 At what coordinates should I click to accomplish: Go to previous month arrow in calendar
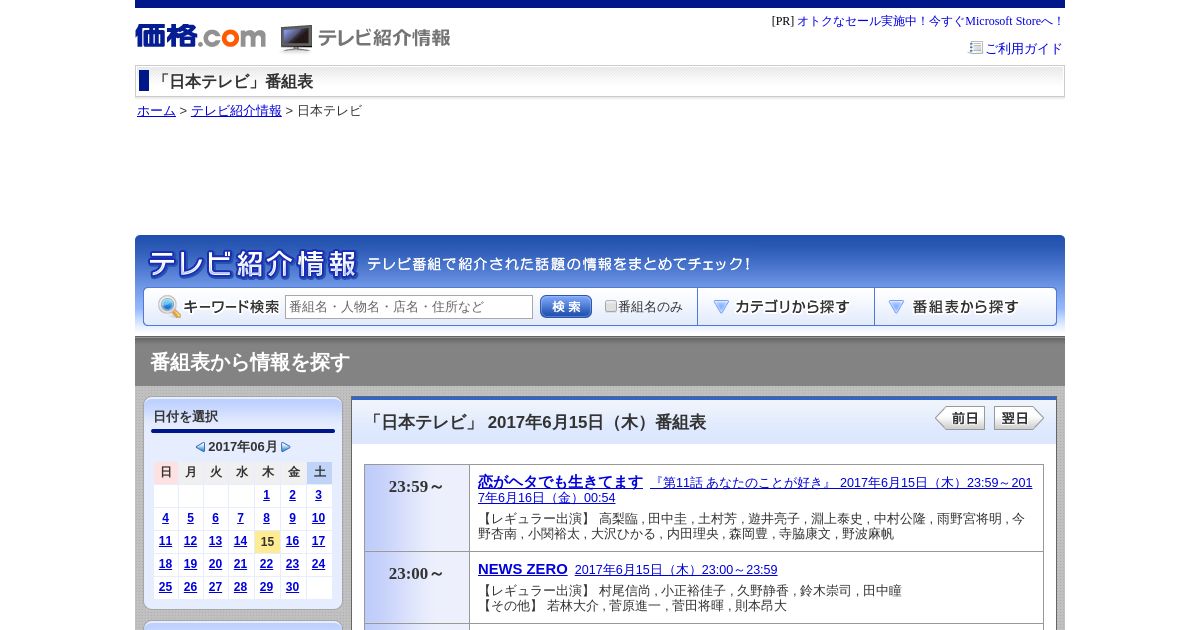coord(200,447)
